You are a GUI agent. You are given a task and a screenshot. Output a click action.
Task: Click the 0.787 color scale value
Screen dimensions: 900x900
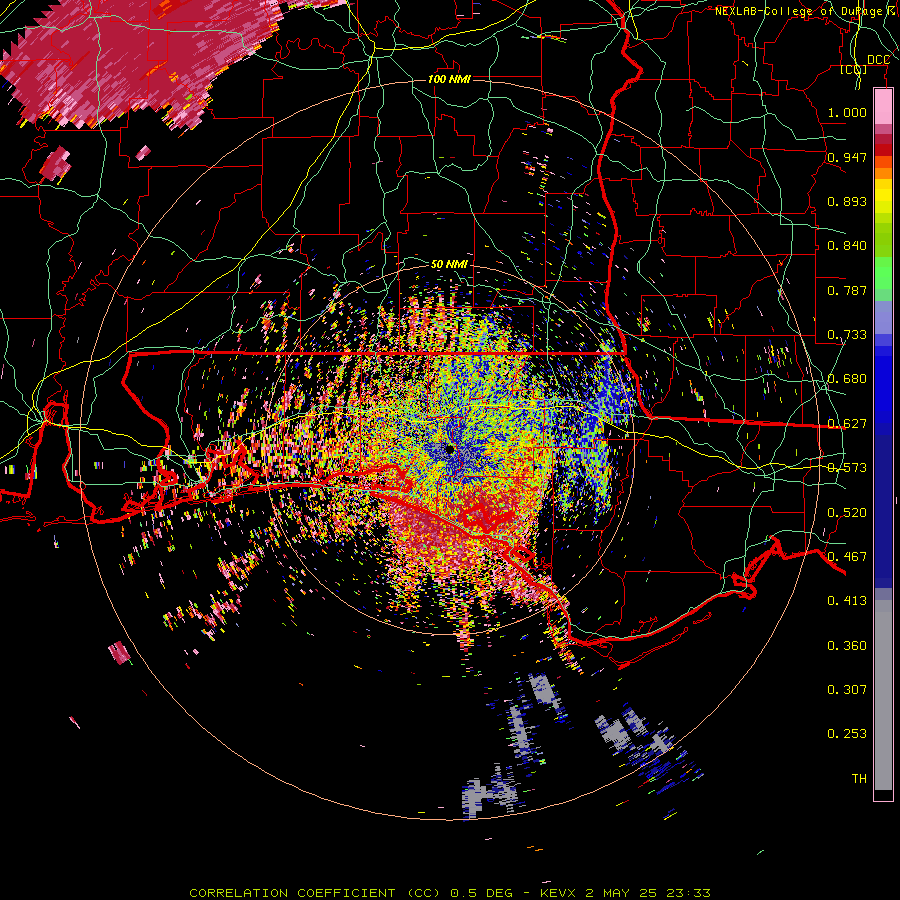tap(847, 290)
